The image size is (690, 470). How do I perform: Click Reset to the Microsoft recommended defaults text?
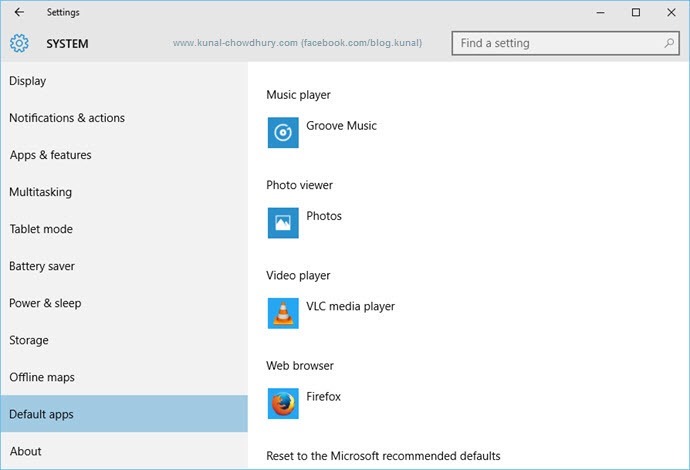pyautogui.click(x=383, y=456)
